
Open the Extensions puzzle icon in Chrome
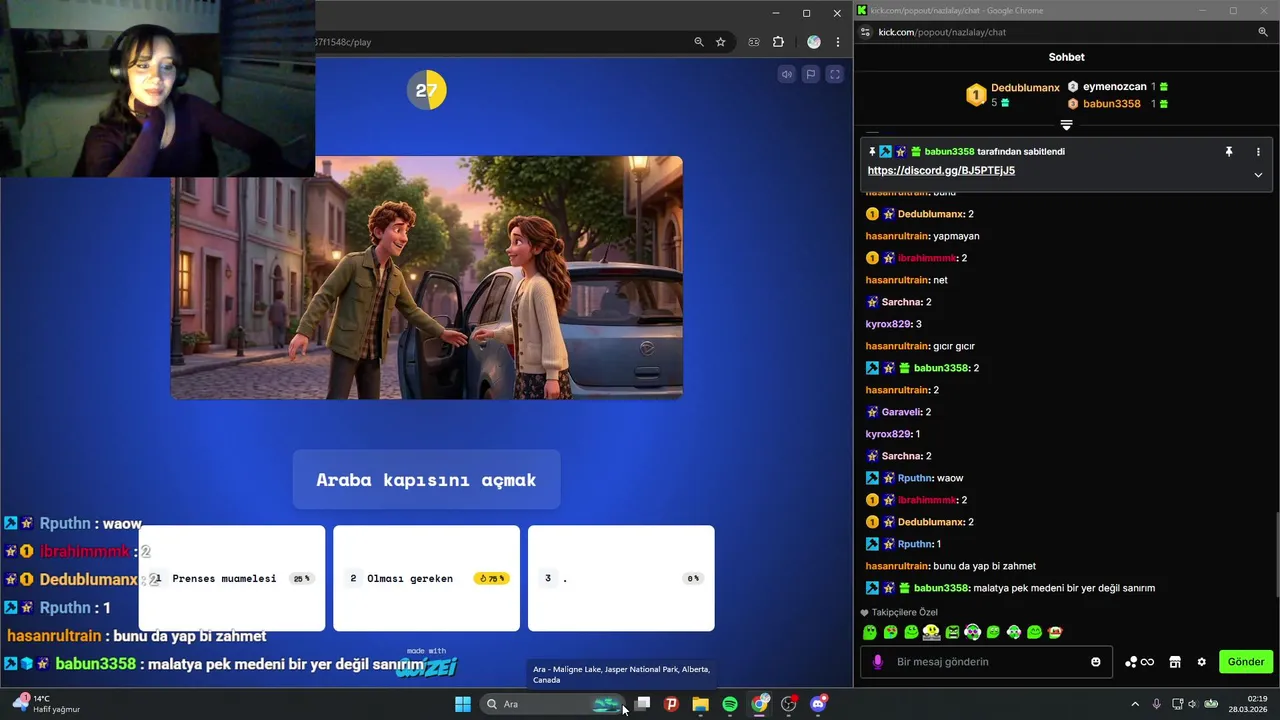[x=778, y=42]
